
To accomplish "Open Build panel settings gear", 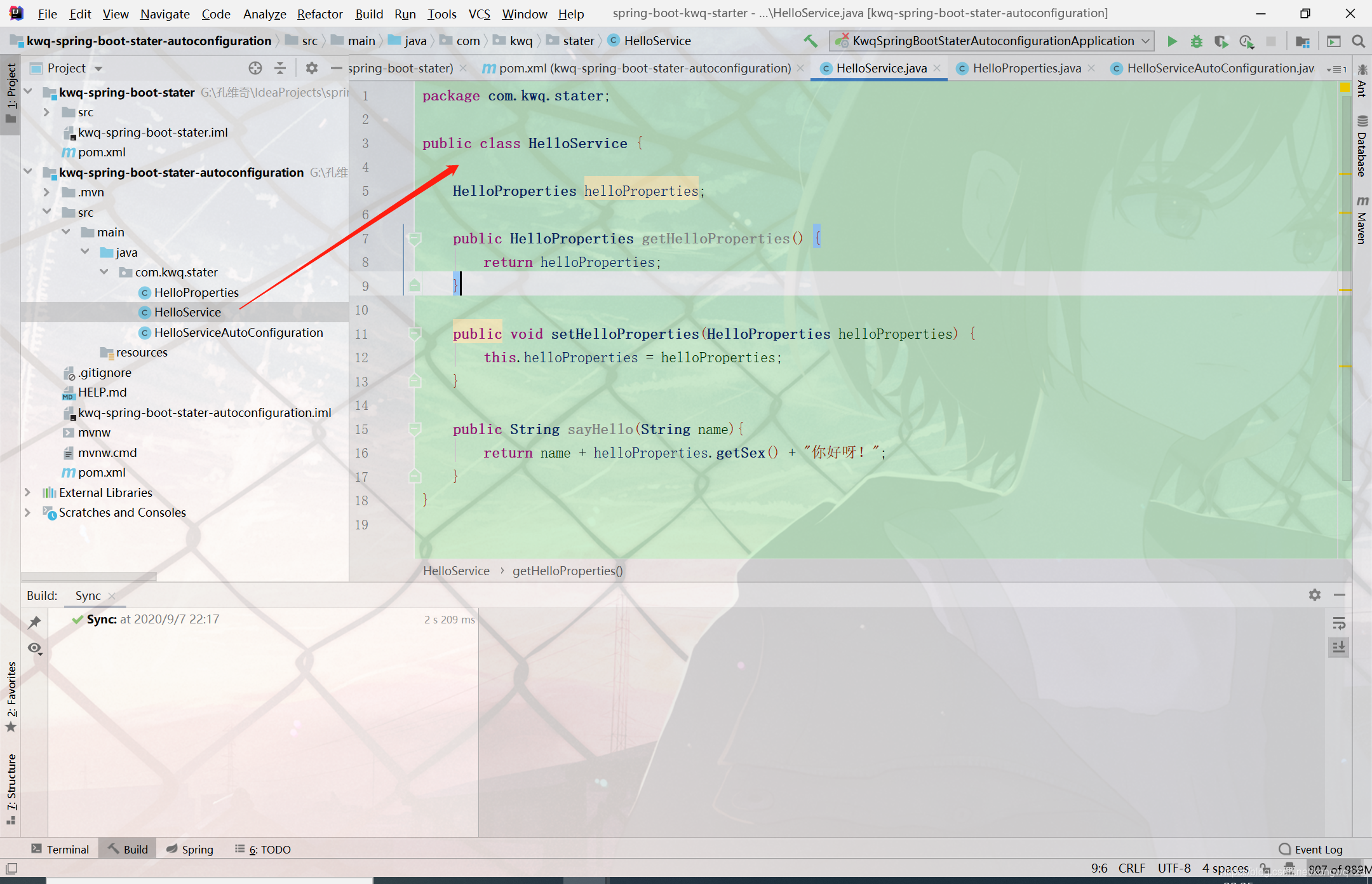I will [1314, 595].
